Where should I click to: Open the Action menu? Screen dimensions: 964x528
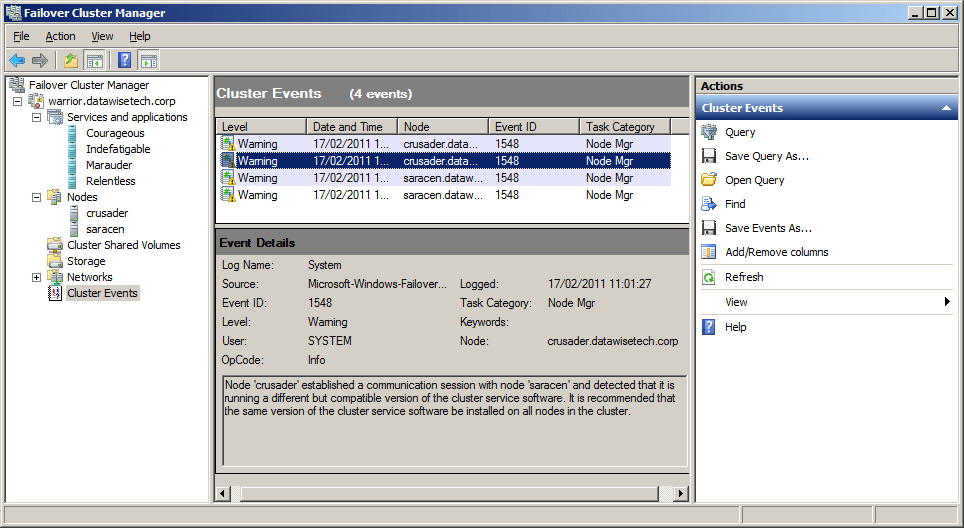(x=60, y=36)
